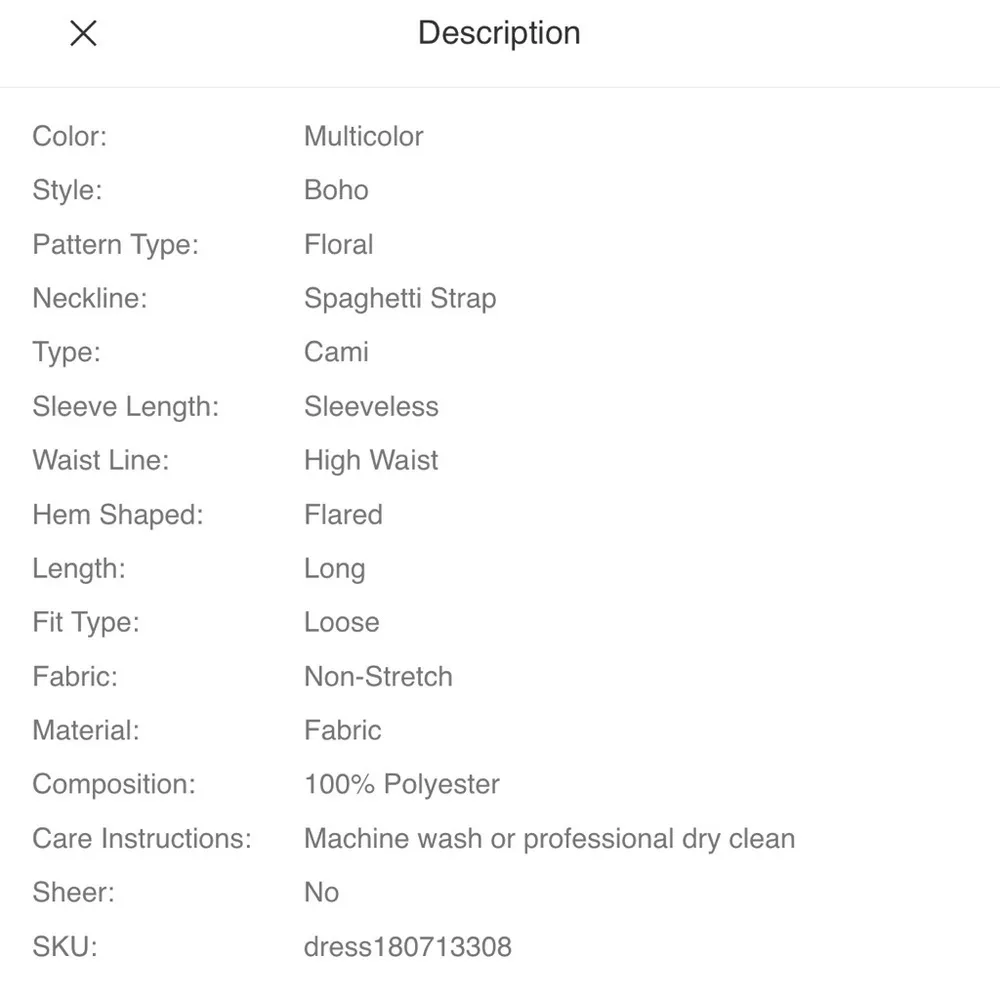Select the Cami type value
1000x1000 pixels.
click(336, 352)
